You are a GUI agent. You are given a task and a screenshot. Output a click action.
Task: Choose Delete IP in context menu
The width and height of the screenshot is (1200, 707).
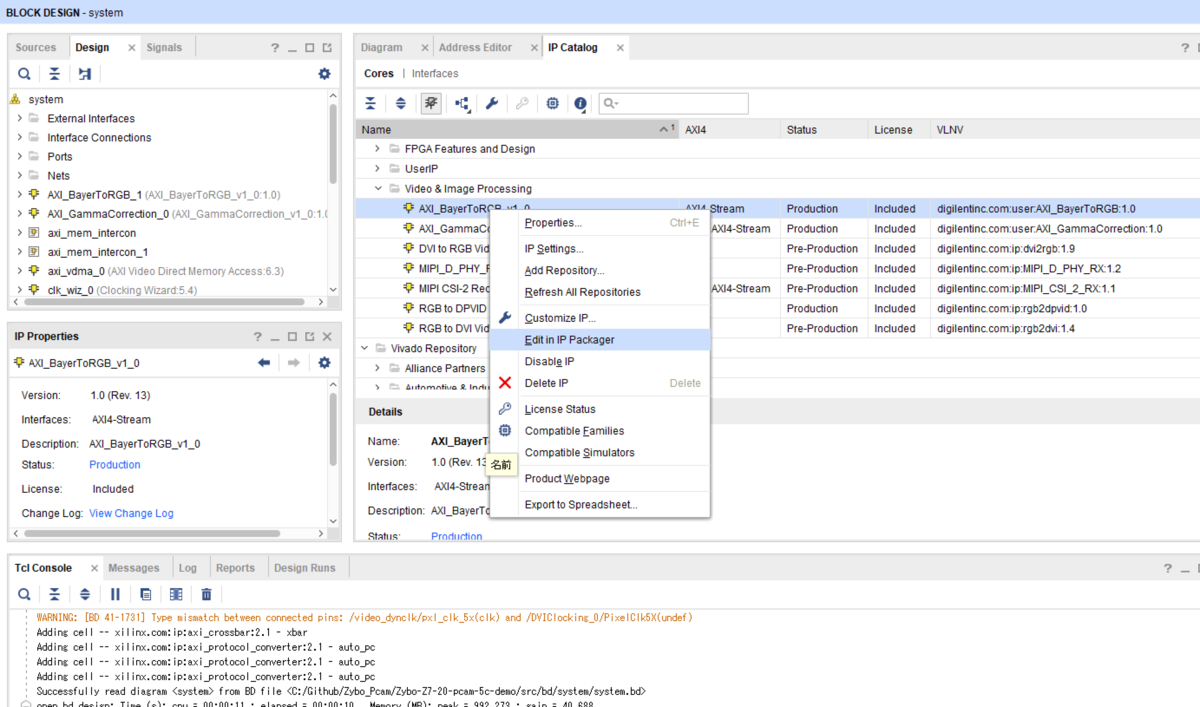600,383
